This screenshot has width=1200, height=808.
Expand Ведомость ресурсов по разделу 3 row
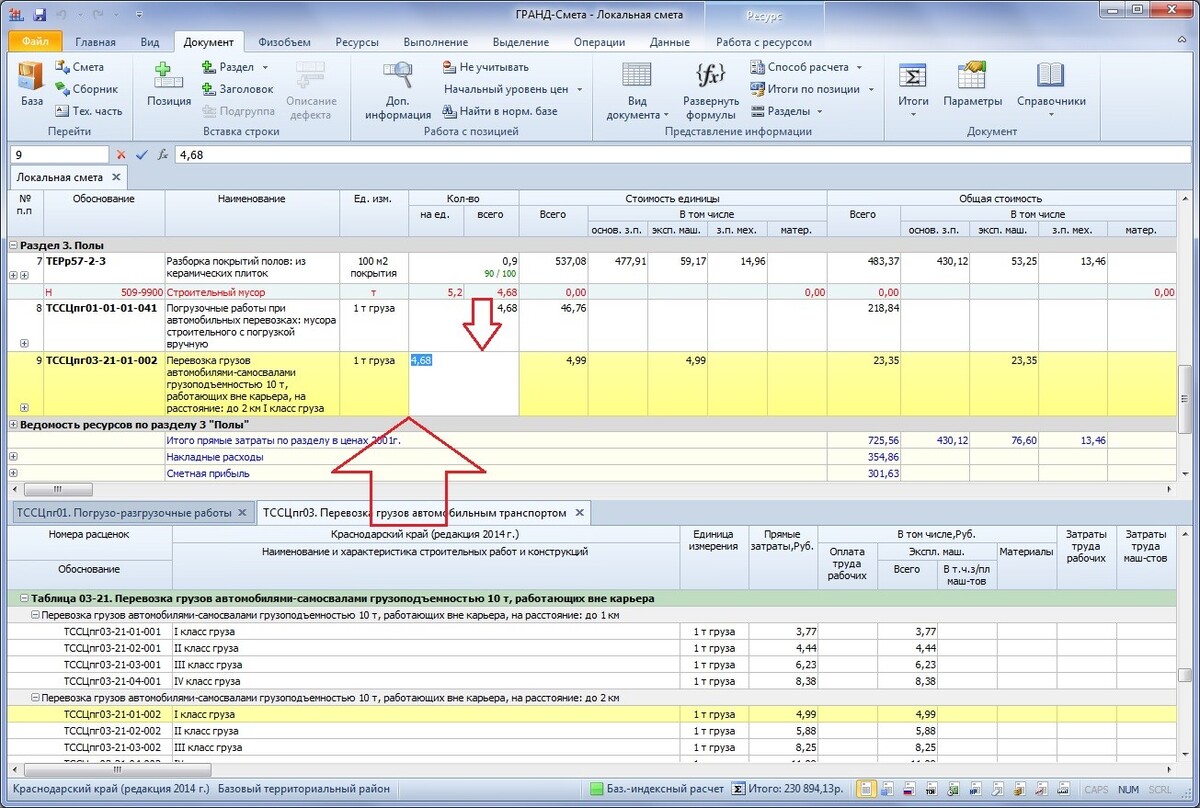coord(13,425)
